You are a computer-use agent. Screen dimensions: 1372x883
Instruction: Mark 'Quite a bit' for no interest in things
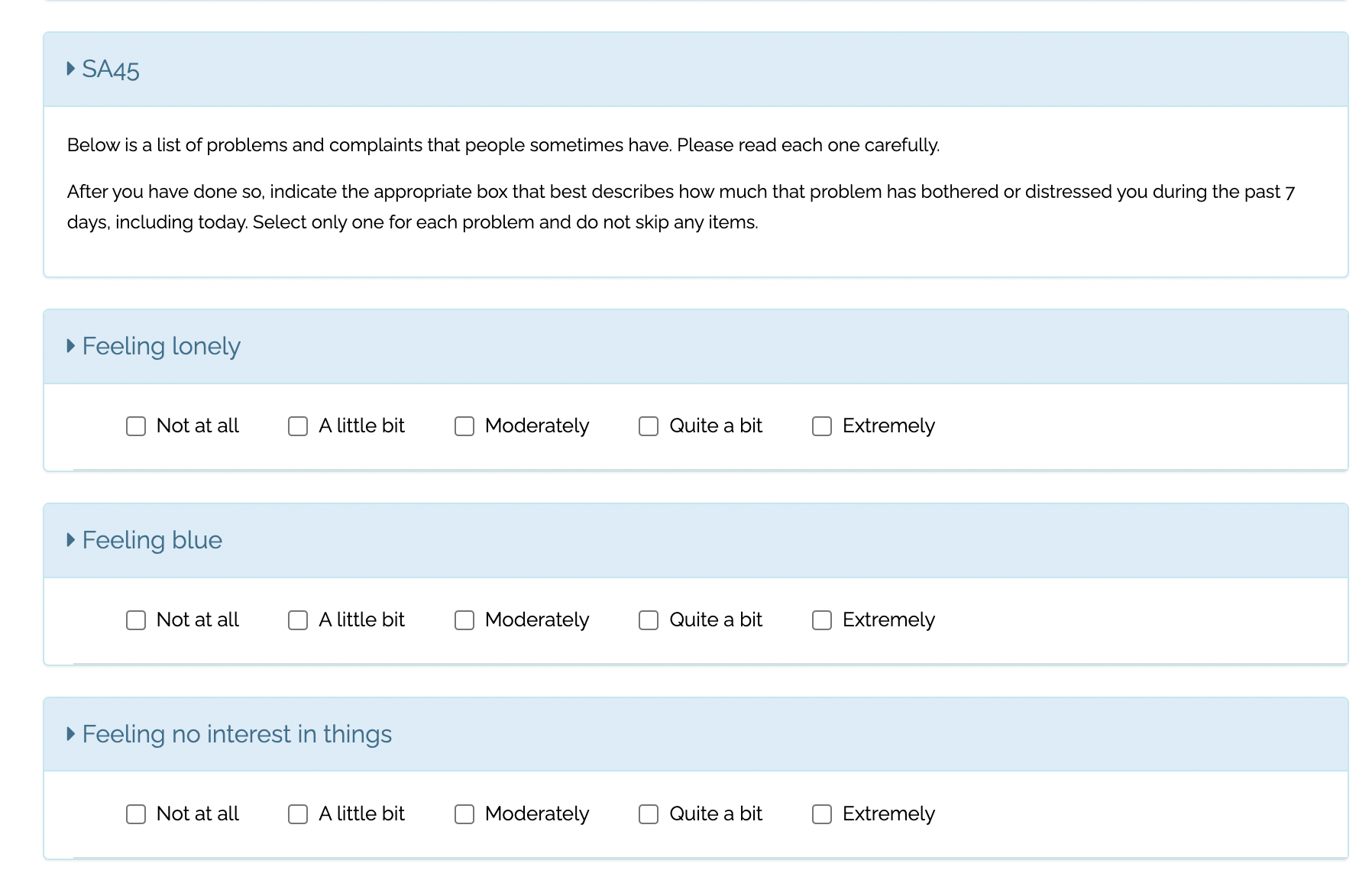tap(649, 814)
